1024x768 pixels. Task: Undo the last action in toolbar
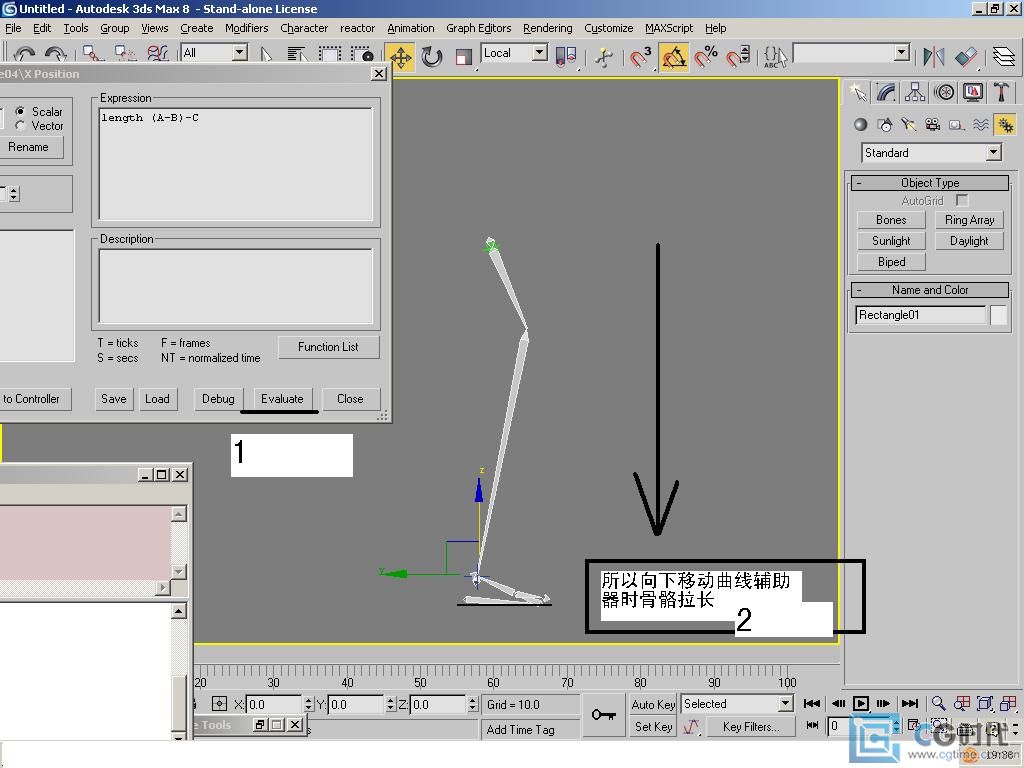click(x=24, y=55)
